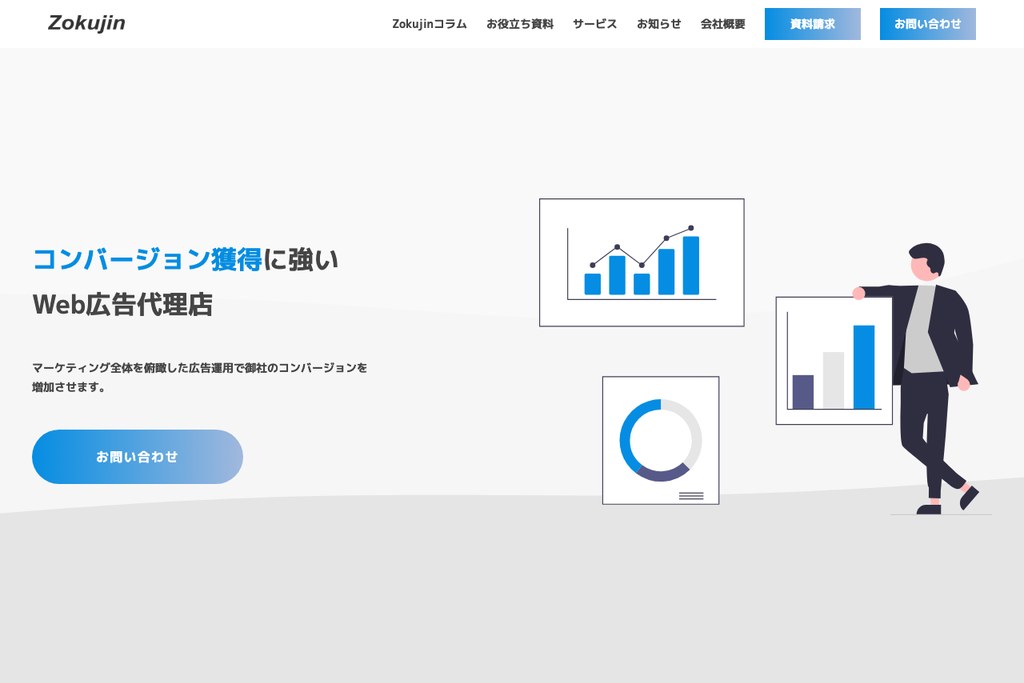Open the お知らせ page from the navigation
The image size is (1024, 683).
659,23
